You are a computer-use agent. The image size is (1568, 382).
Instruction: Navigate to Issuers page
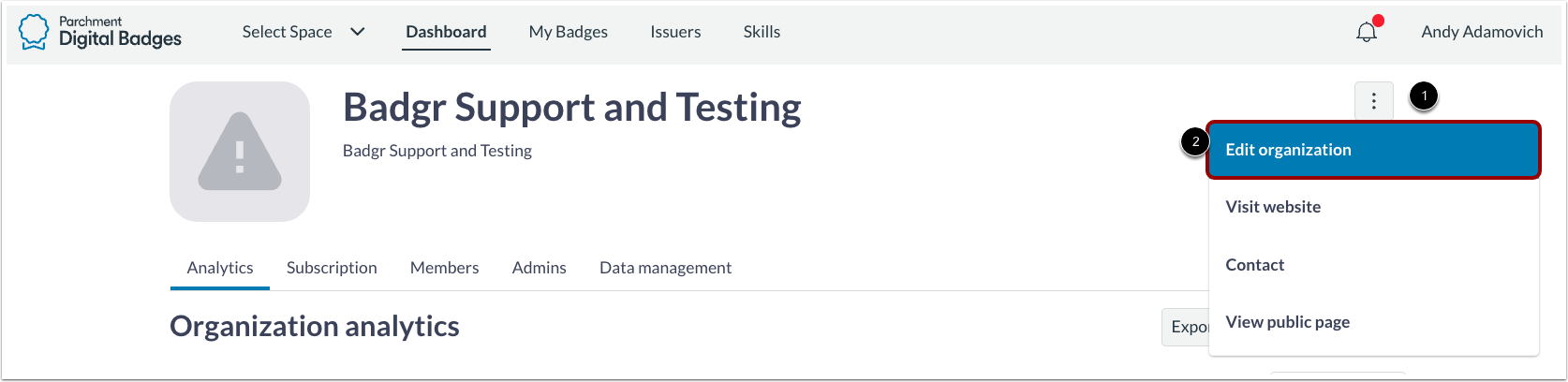point(675,32)
